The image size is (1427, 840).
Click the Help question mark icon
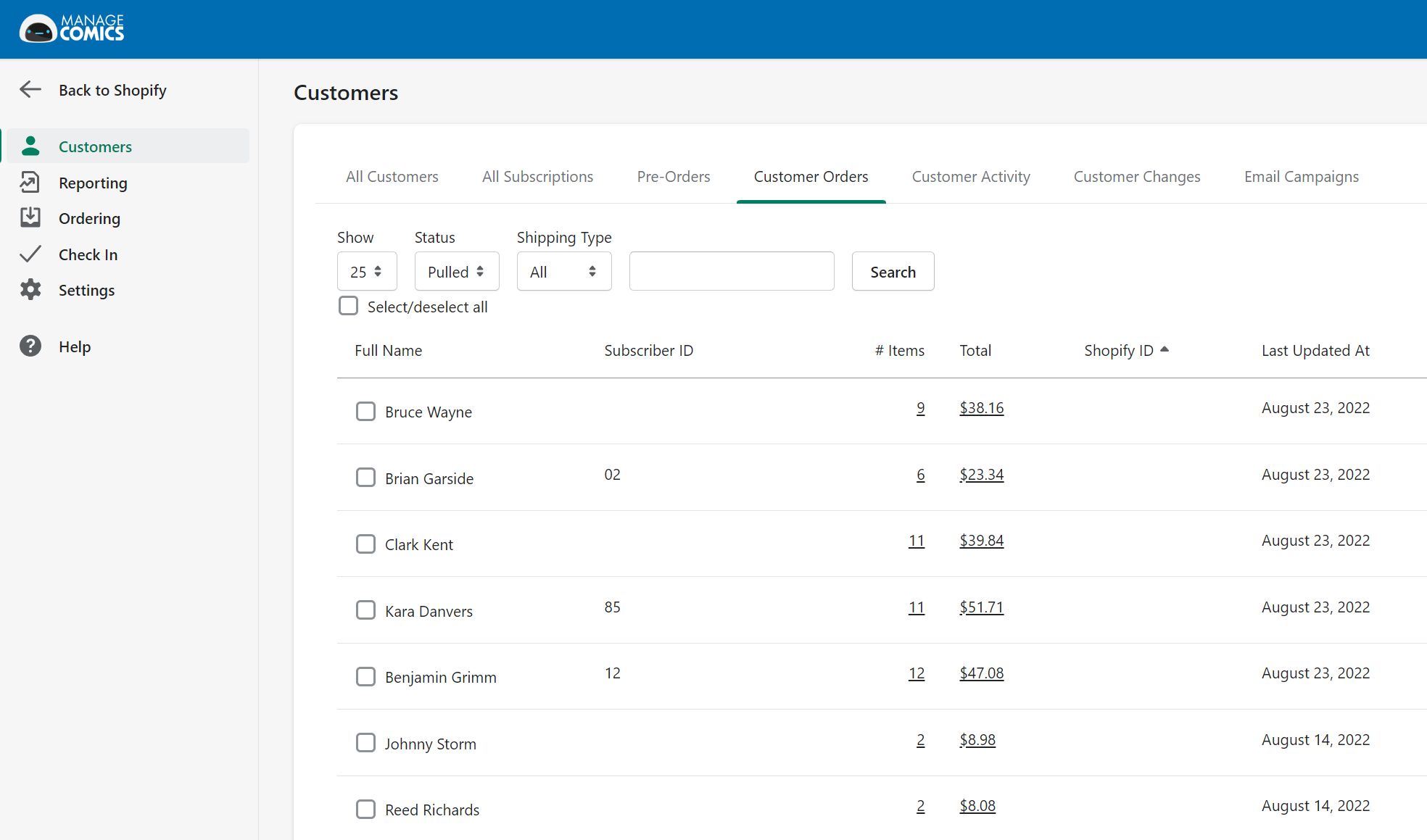tap(30, 346)
